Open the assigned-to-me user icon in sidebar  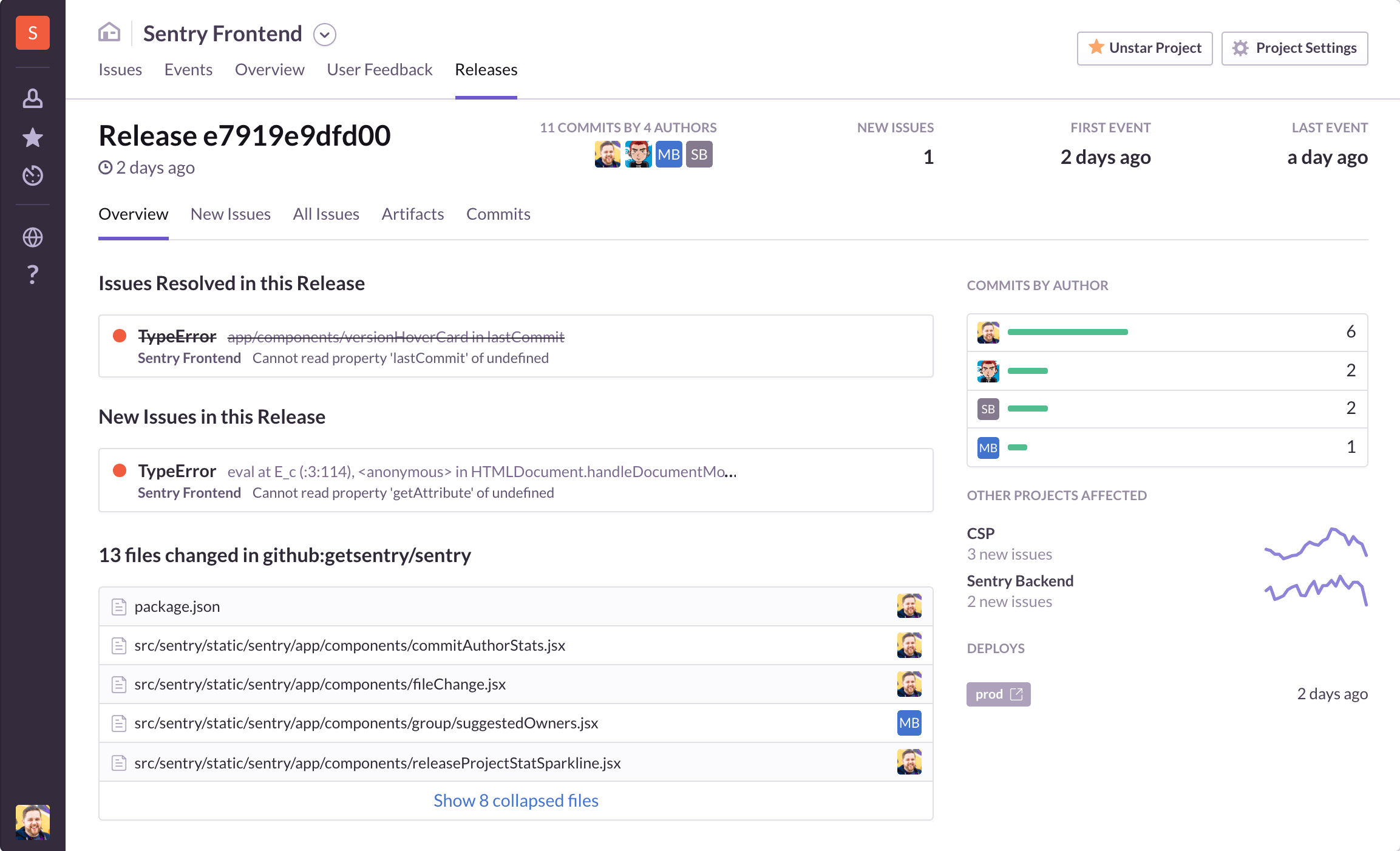pos(32,99)
